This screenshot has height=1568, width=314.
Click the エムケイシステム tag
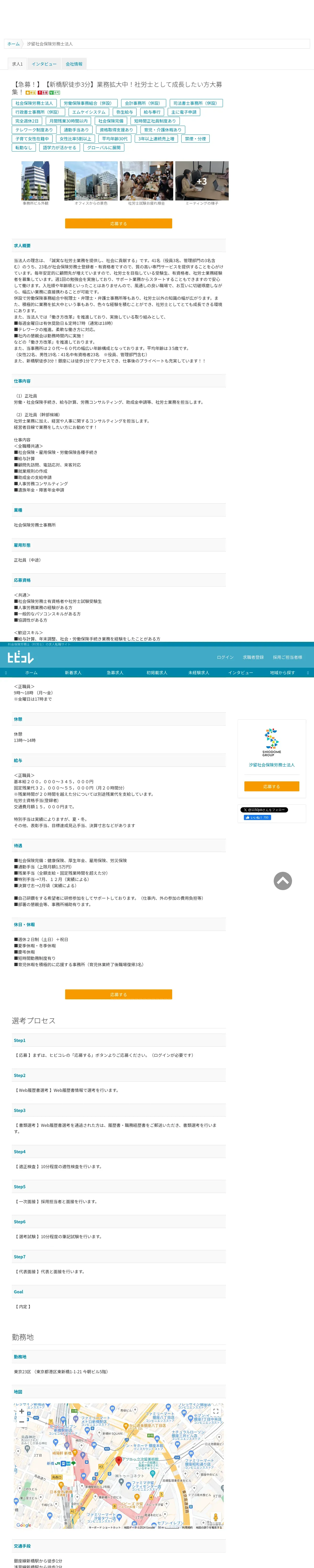(x=89, y=112)
